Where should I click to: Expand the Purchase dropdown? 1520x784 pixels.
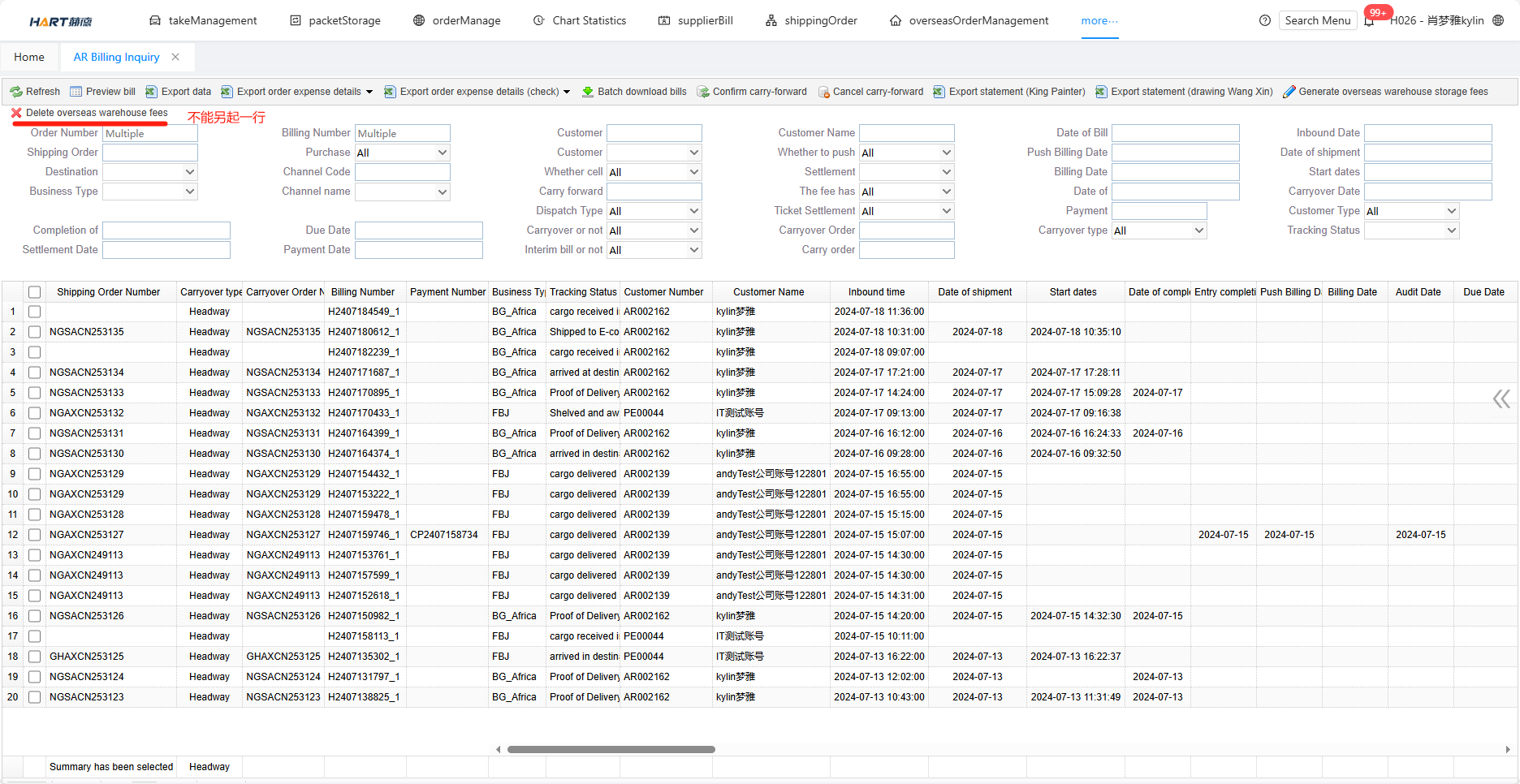(402, 153)
